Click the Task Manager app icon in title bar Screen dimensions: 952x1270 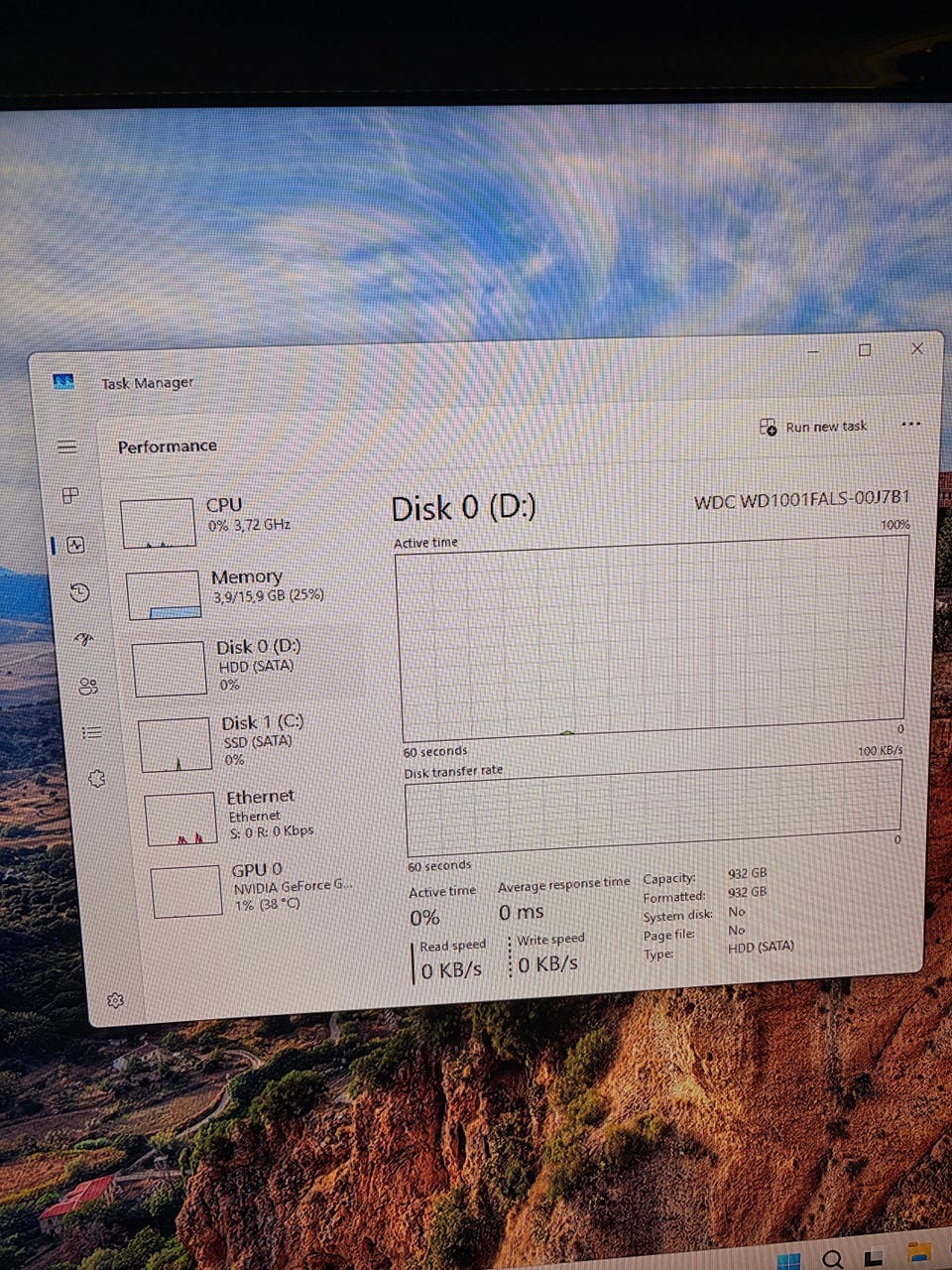(64, 381)
